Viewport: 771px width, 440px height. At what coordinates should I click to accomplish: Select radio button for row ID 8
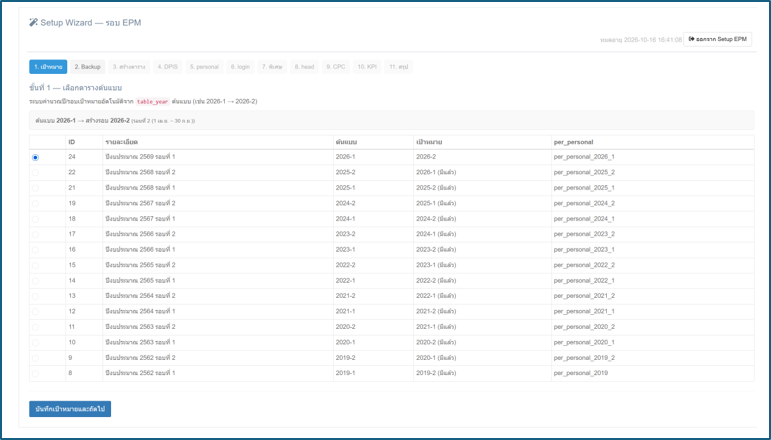tap(35, 374)
